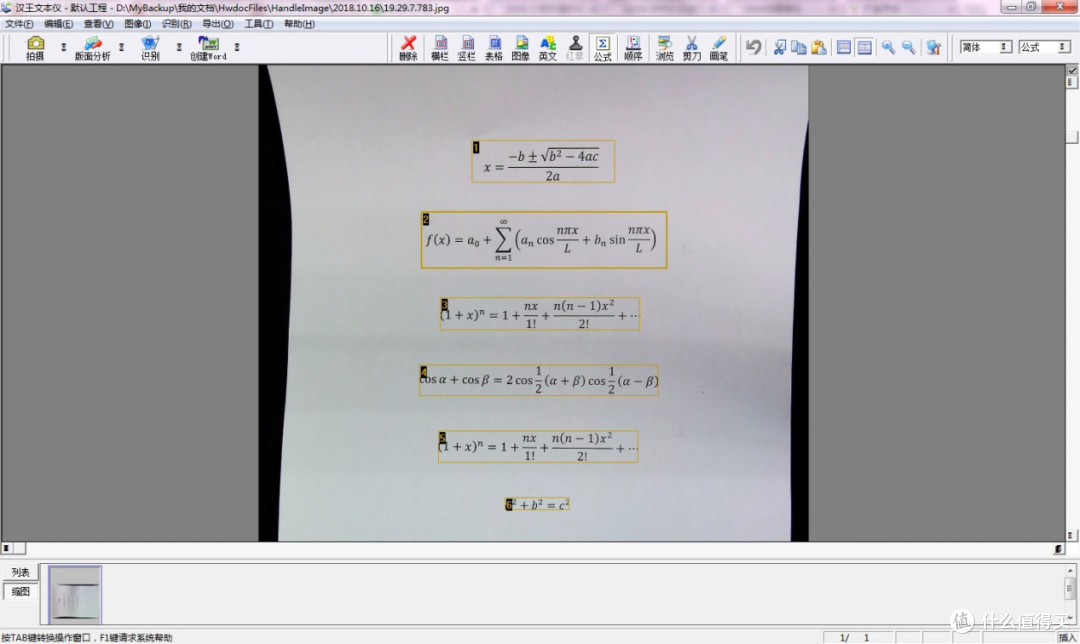Click the check icon atop vertical scrollbar

point(1072,70)
